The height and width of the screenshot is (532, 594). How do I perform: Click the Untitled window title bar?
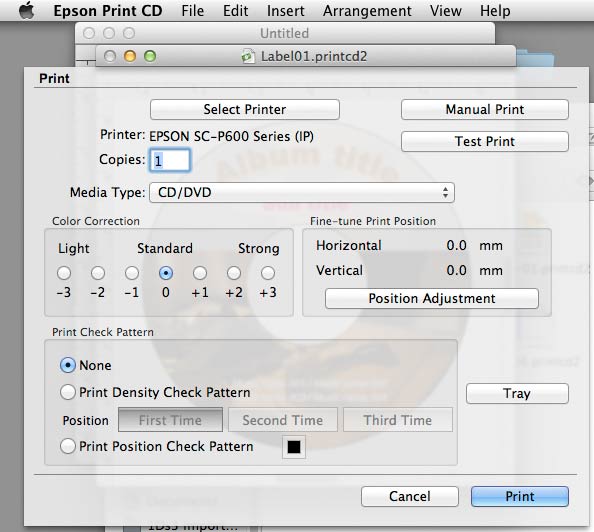click(x=285, y=33)
